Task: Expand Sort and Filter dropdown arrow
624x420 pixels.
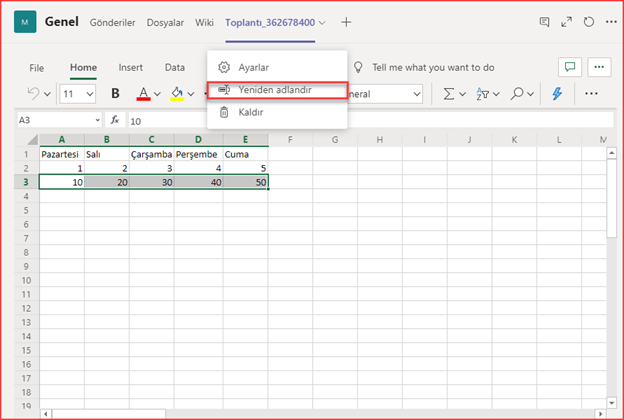Action: pyautogui.click(x=496, y=94)
